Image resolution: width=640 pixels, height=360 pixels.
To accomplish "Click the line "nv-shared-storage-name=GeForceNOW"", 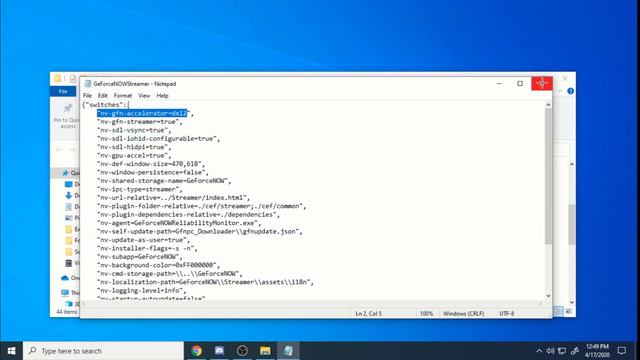I will pyautogui.click(x=164, y=181).
